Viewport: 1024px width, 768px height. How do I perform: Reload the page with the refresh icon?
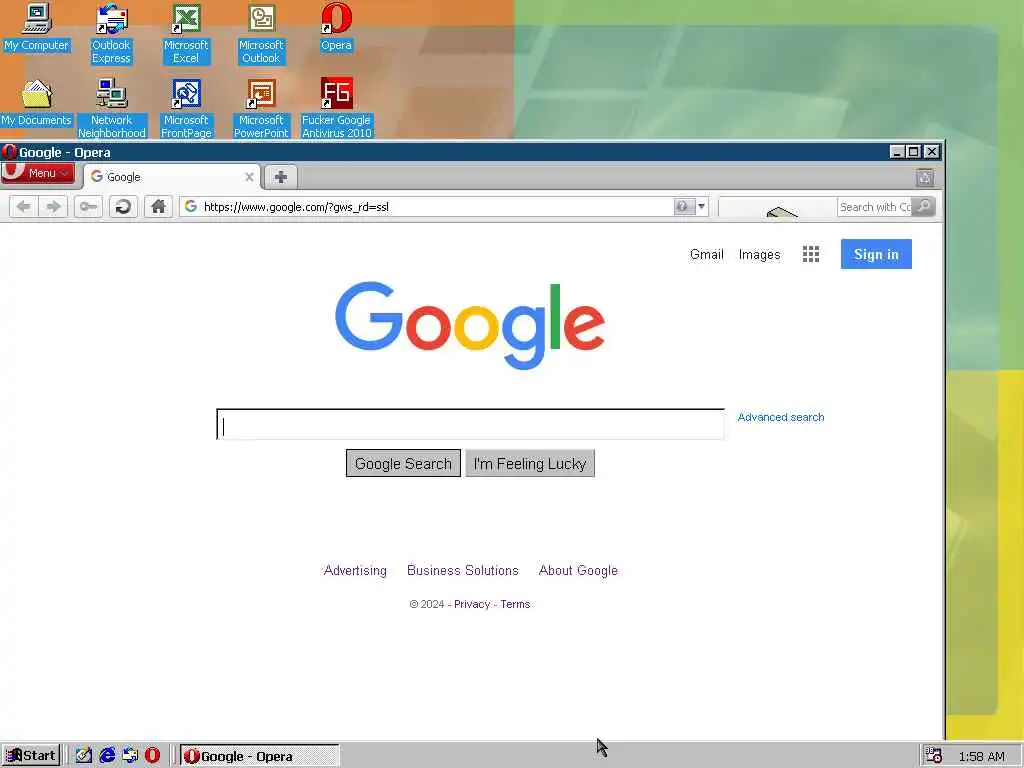[123, 207]
